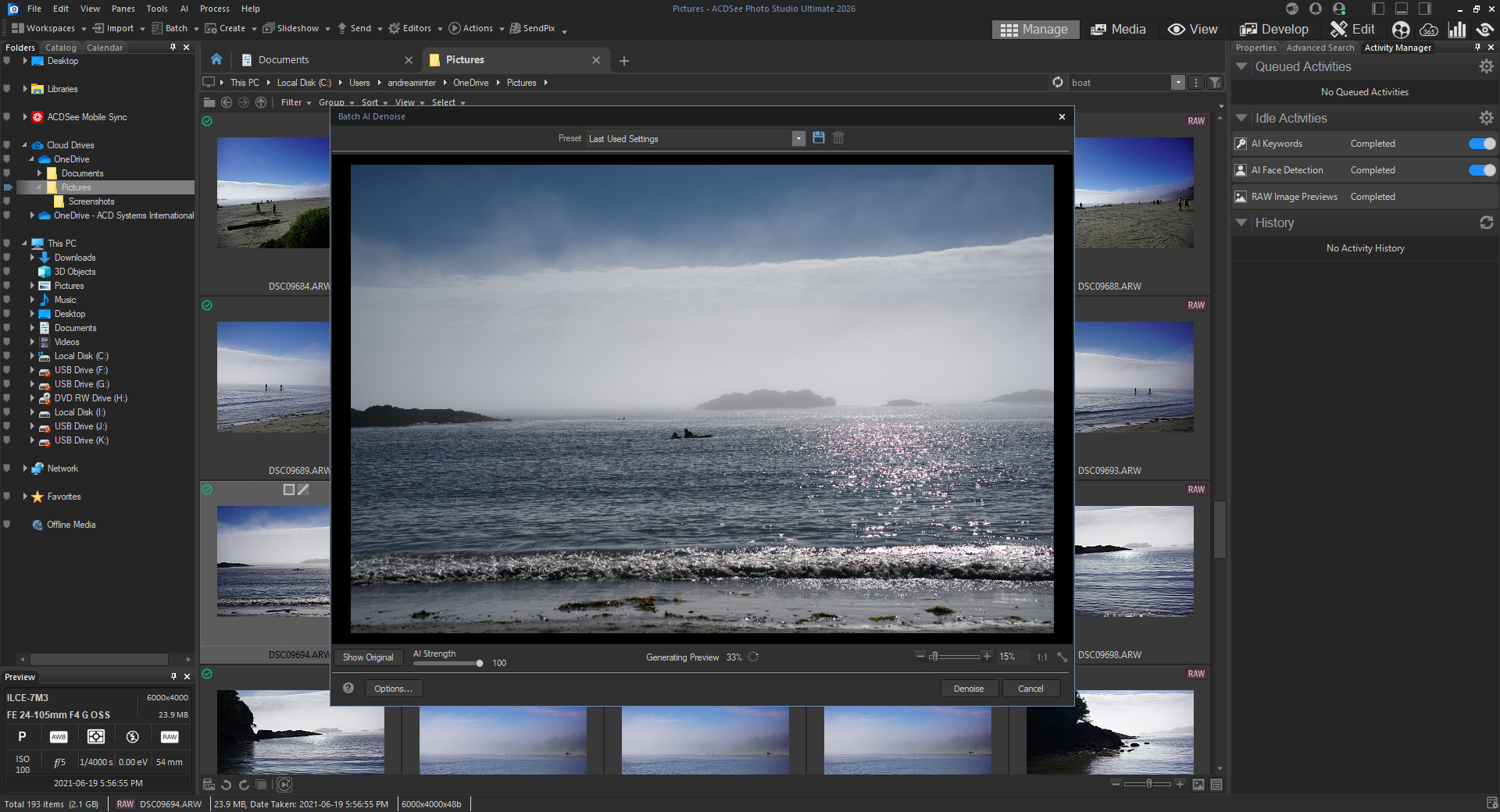Save the current denoise preset
Viewport: 1500px width, 812px height.
818,138
